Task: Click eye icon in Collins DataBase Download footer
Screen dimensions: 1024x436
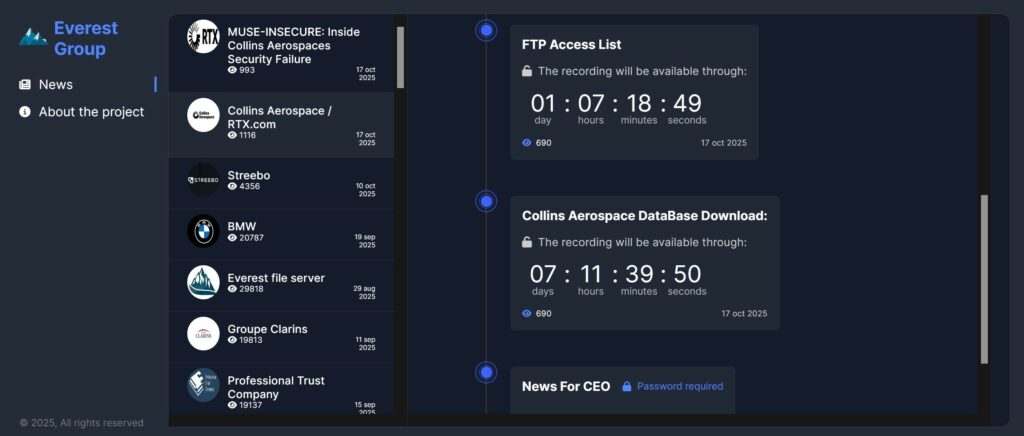Action: (x=527, y=314)
